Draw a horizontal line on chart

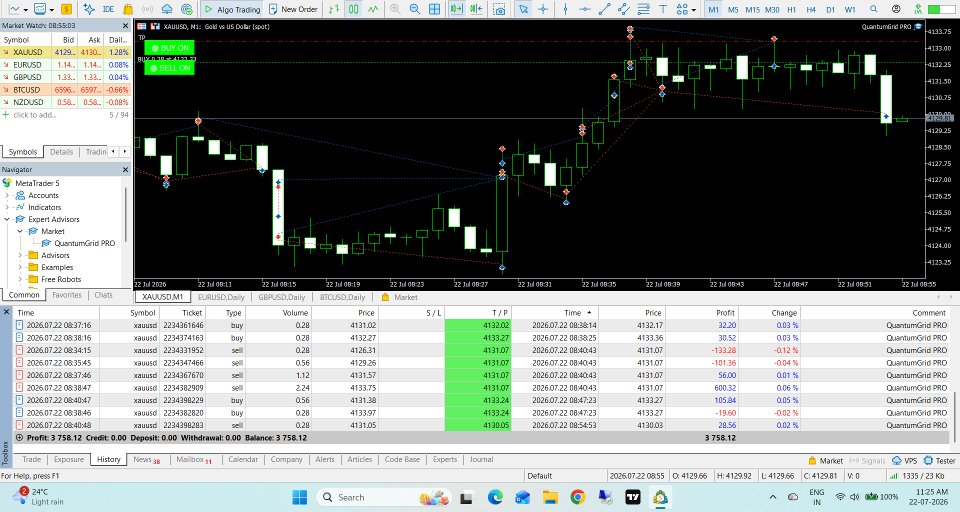(x=585, y=9)
